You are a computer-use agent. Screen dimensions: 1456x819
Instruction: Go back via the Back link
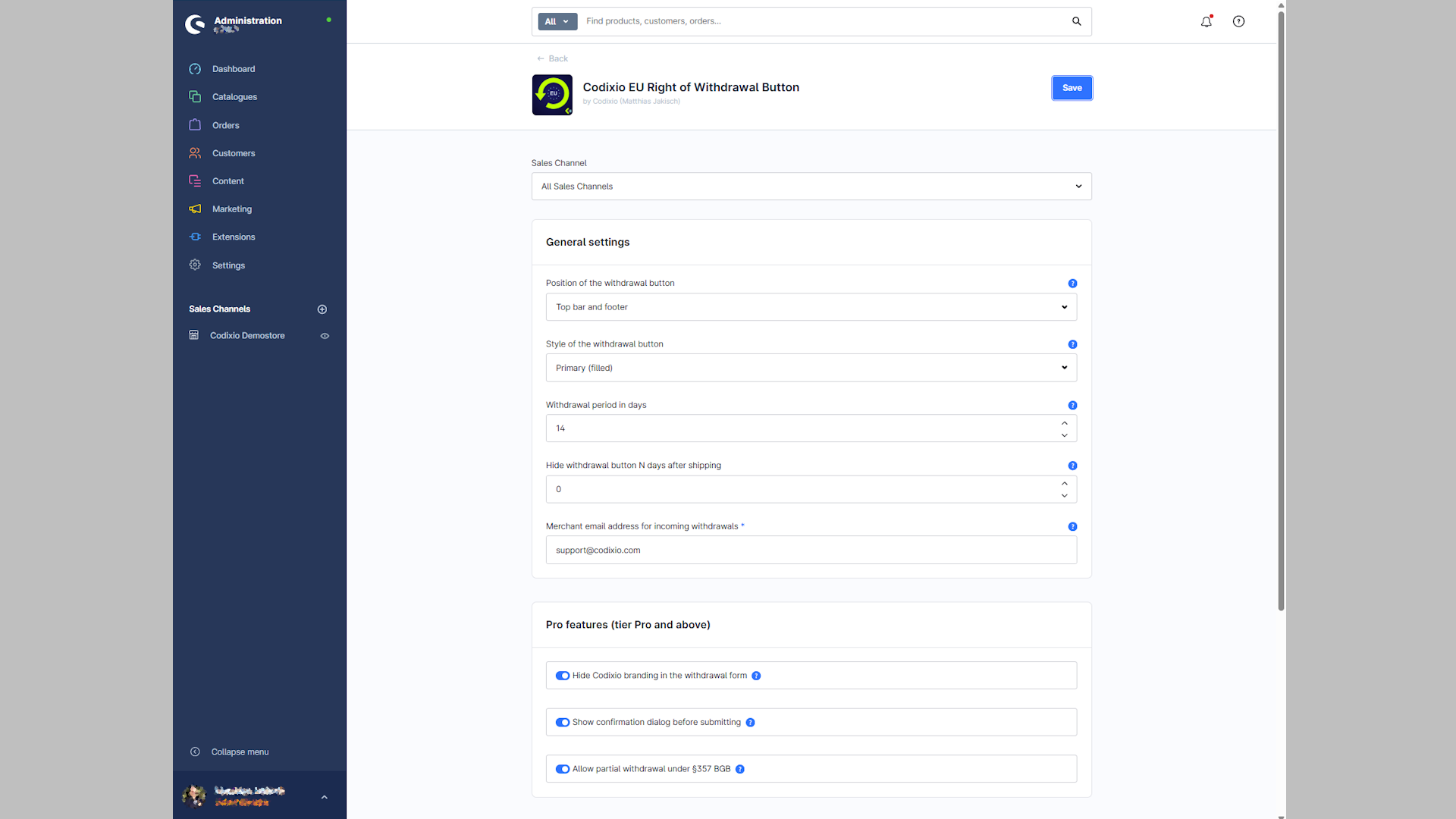click(x=552, y=58)
